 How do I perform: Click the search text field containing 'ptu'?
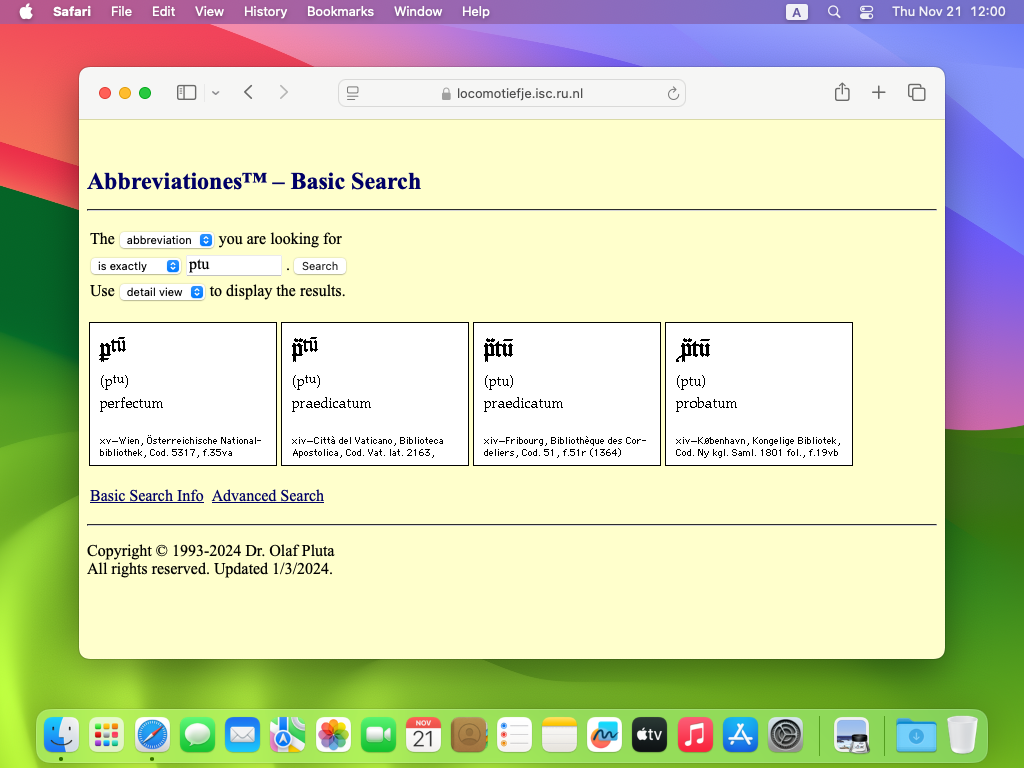pyautogui.click(x=234, y=266)
